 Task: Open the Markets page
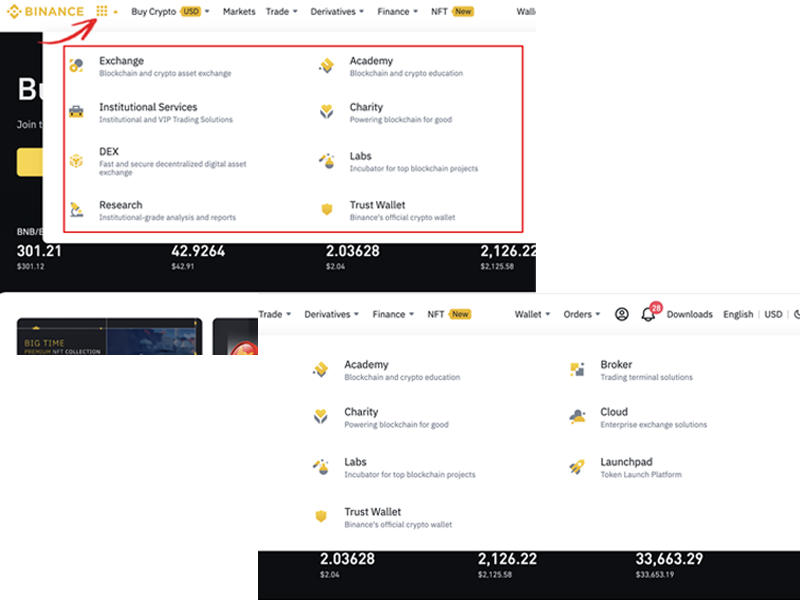pos(239,11)
